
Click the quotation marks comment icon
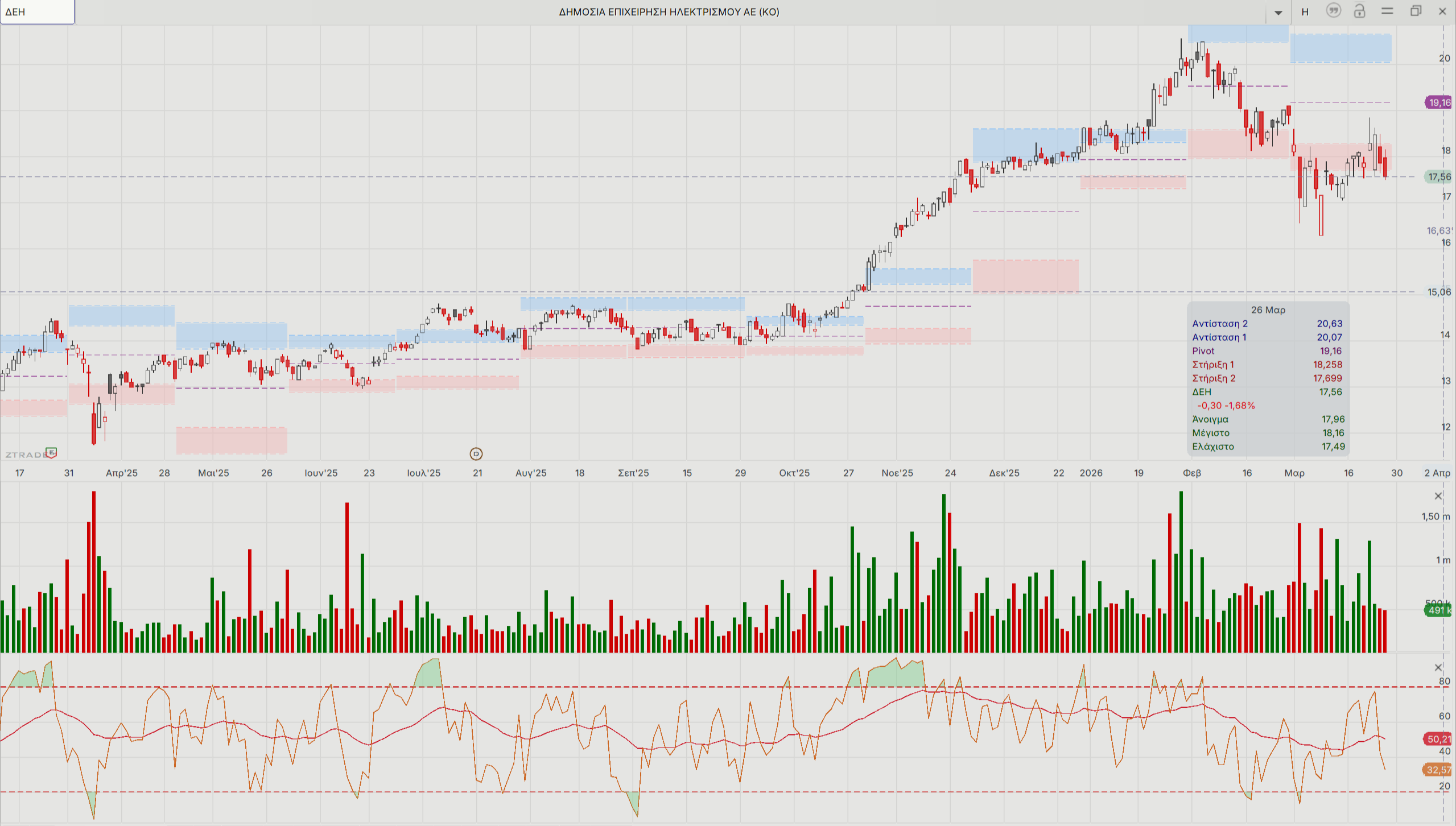[1333, 11]
